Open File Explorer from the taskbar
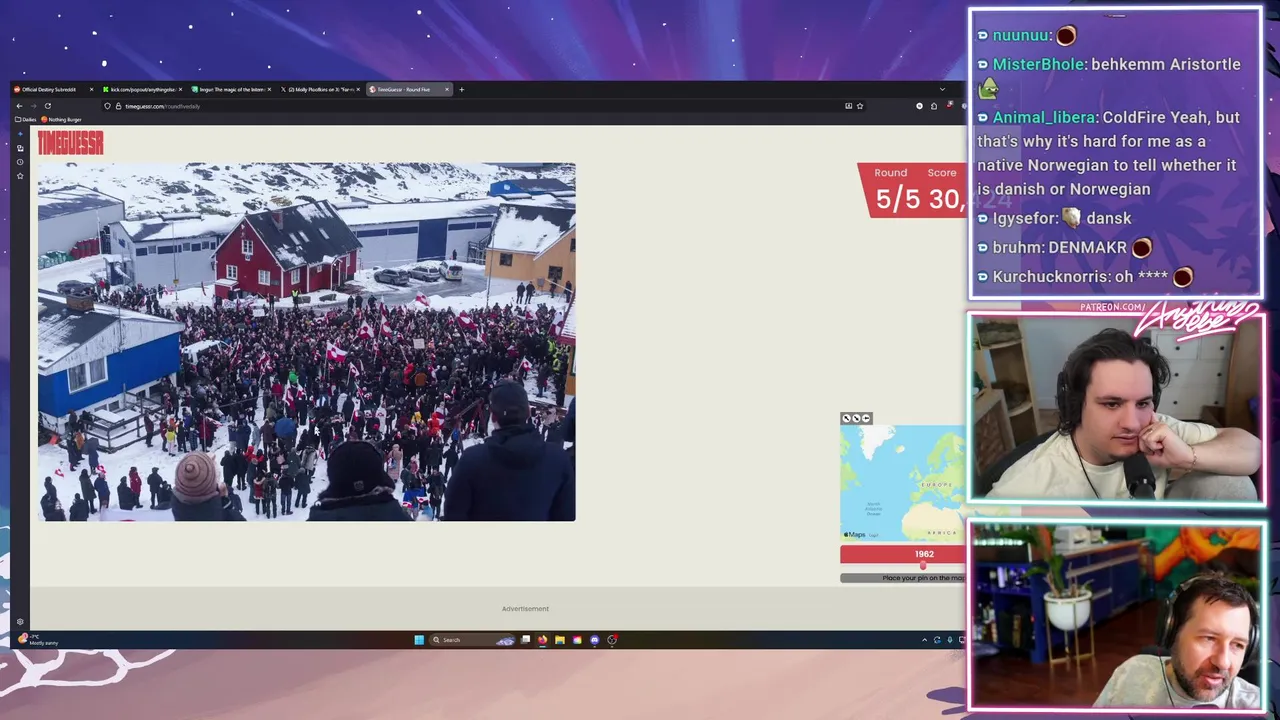This screenshot has height=720, width=1280. 560,640
